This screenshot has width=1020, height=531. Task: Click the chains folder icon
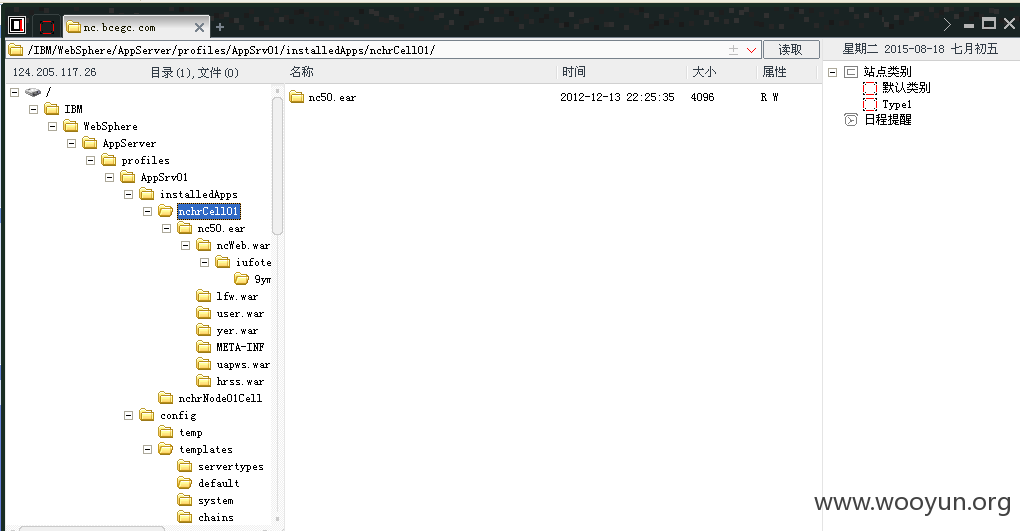click(x=185, y=517)
